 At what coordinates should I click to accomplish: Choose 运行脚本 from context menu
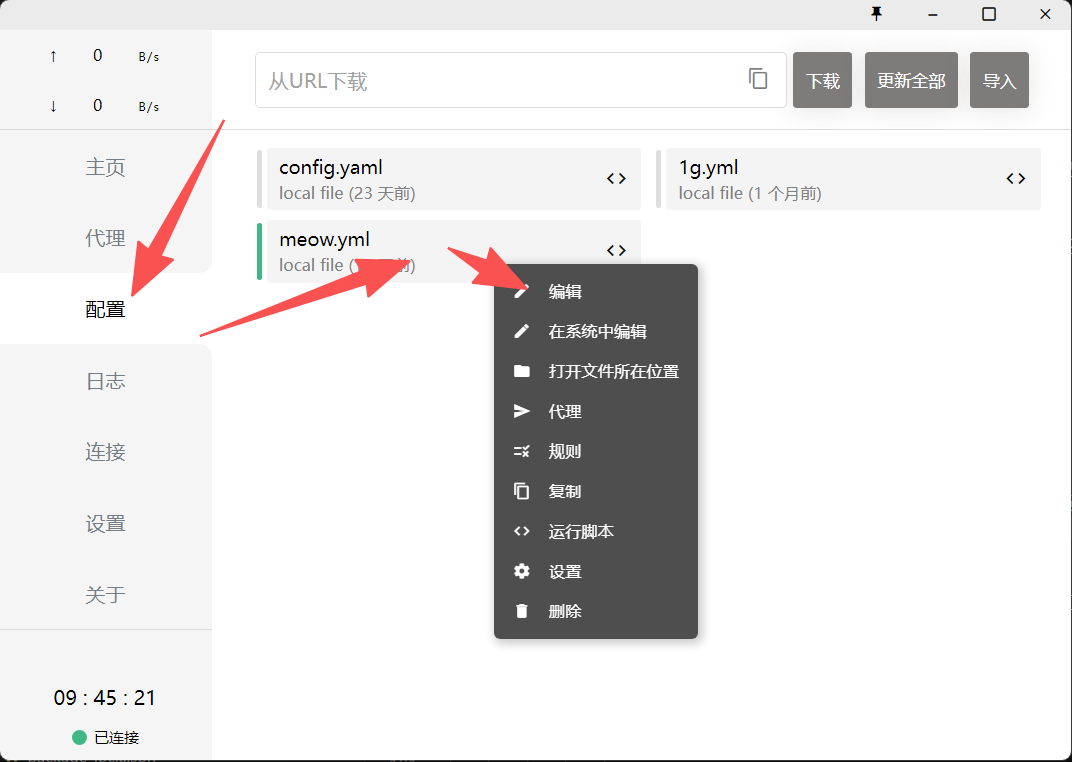[x=581, y=532]
